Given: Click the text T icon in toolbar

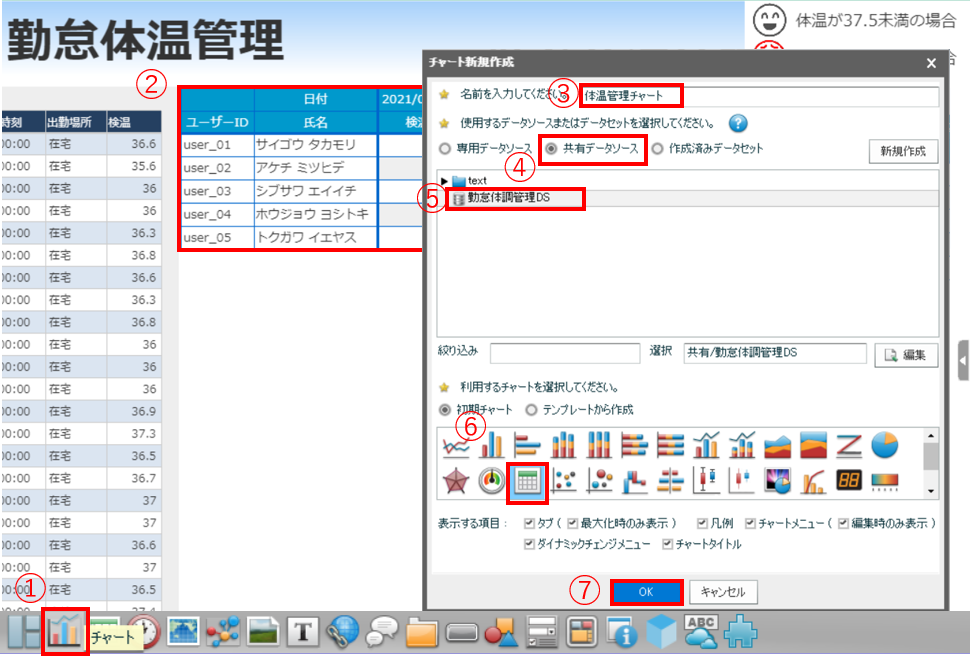Looking at the screenshot, I should [302, 632].
